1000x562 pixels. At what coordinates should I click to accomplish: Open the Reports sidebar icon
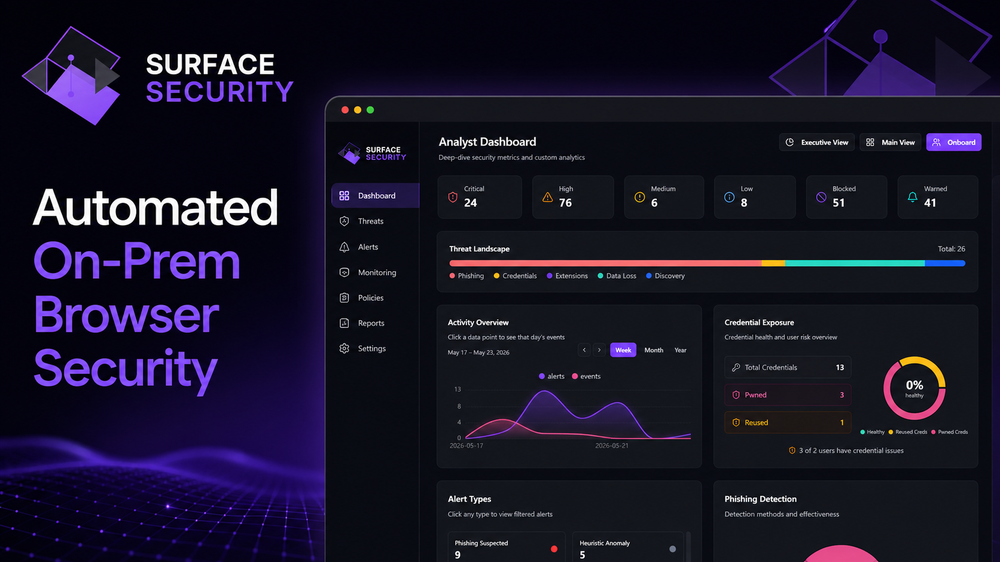click(344, 323)
